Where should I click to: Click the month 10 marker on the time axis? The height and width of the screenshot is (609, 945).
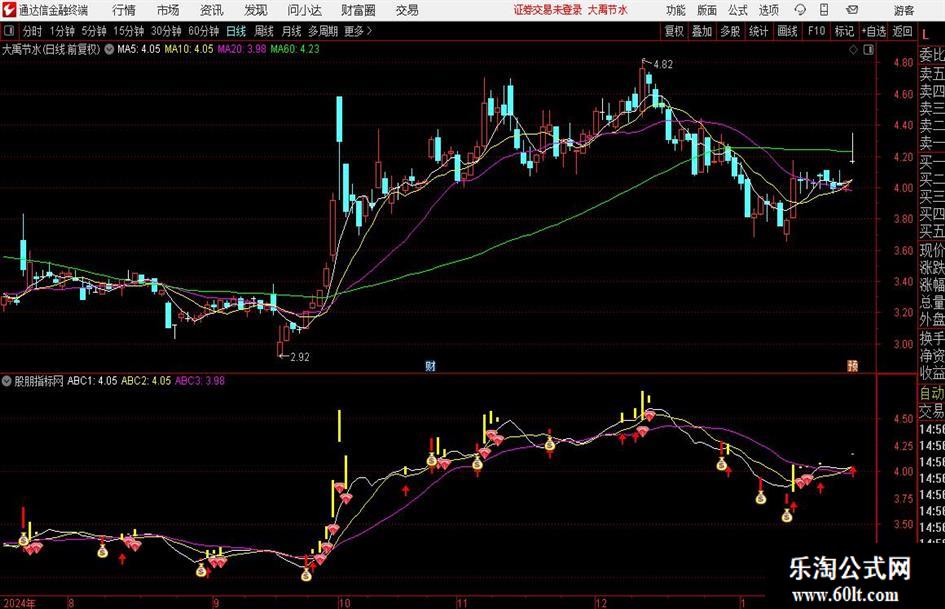click(344, 603)
